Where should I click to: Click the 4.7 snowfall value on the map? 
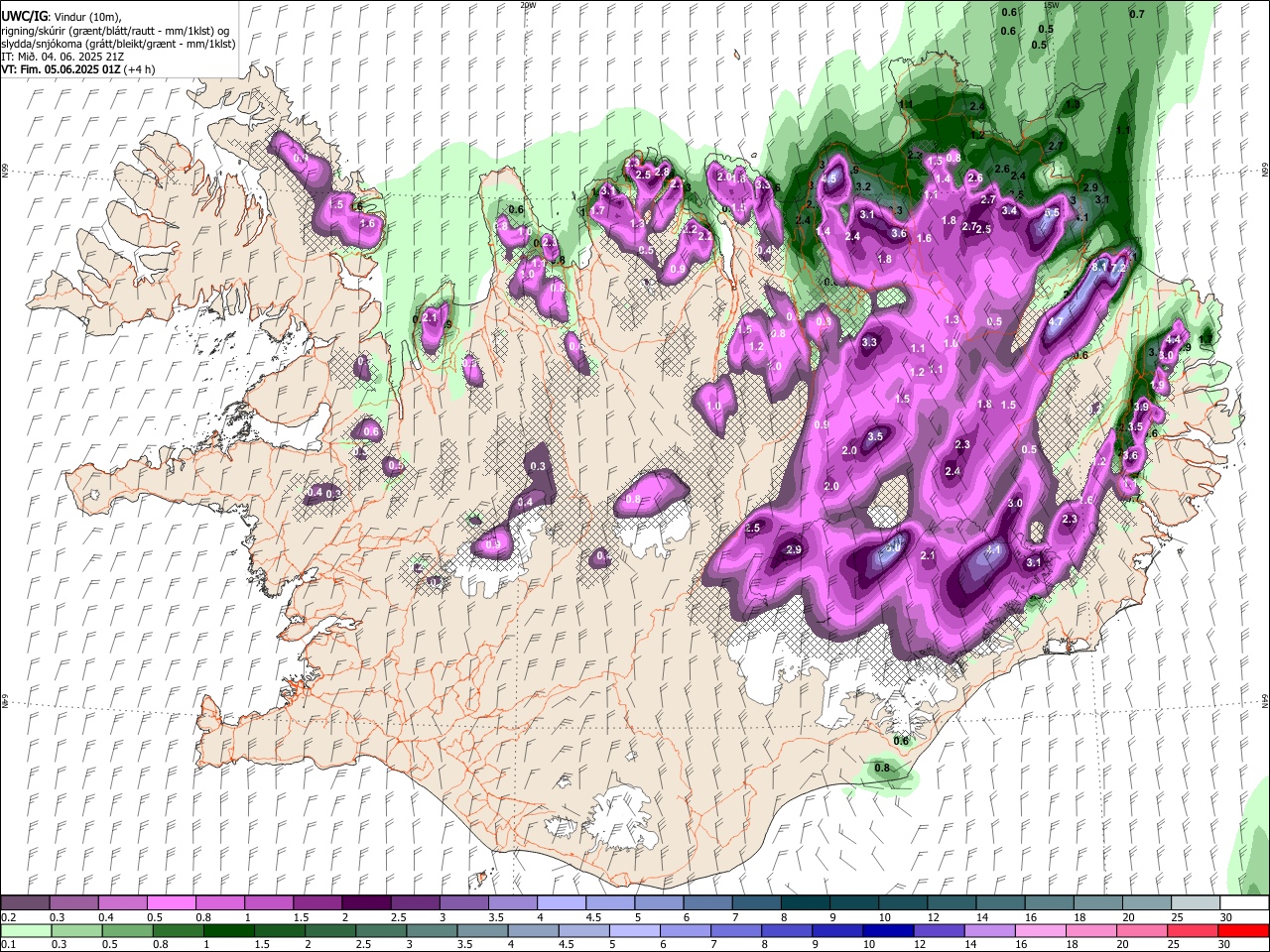click(x=1056, y=322)
